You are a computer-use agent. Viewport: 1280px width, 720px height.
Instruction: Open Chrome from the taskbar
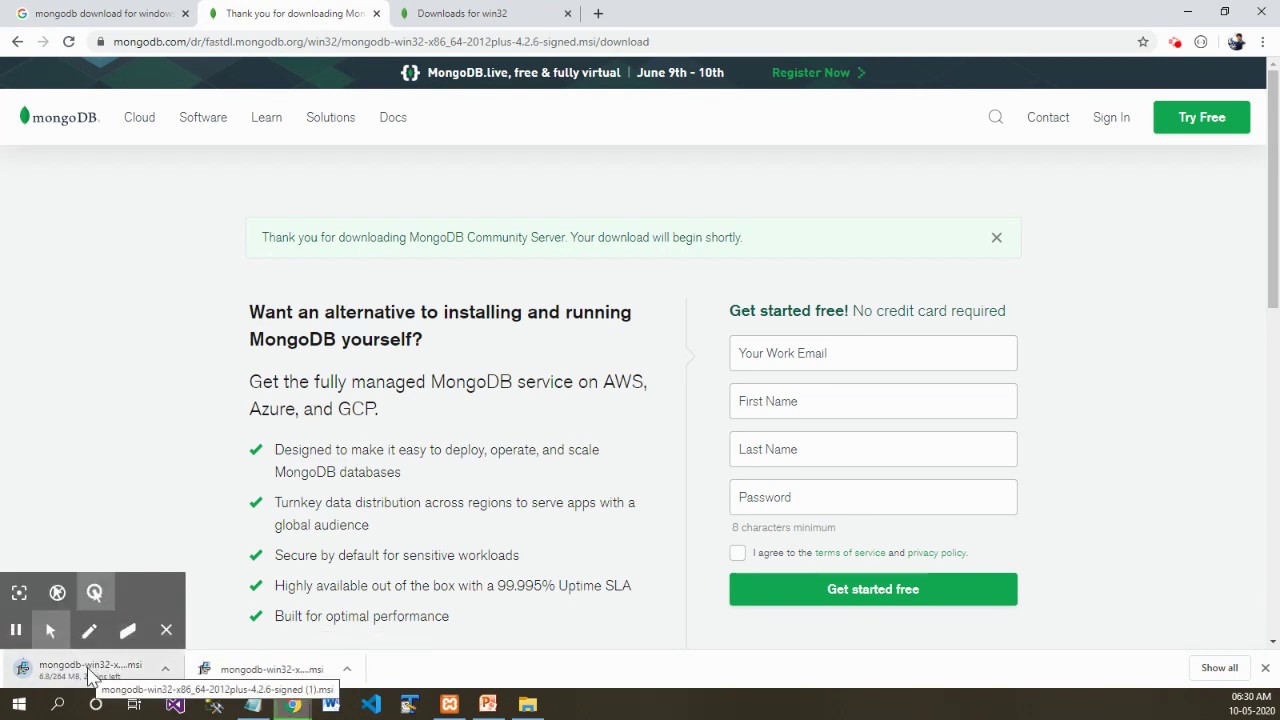click(x=293, y=705)
